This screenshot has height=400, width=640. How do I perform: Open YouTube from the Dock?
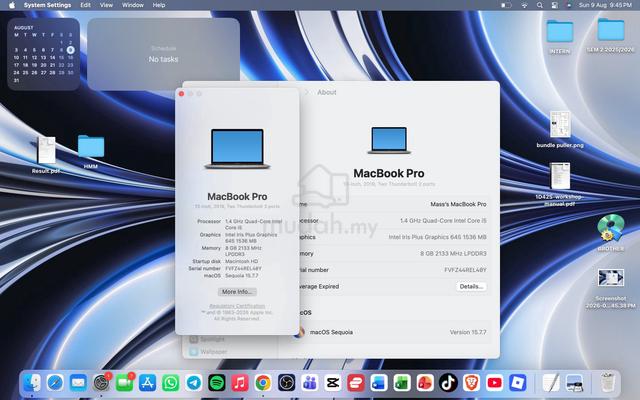pyautogui.click(x=495, y=383)
